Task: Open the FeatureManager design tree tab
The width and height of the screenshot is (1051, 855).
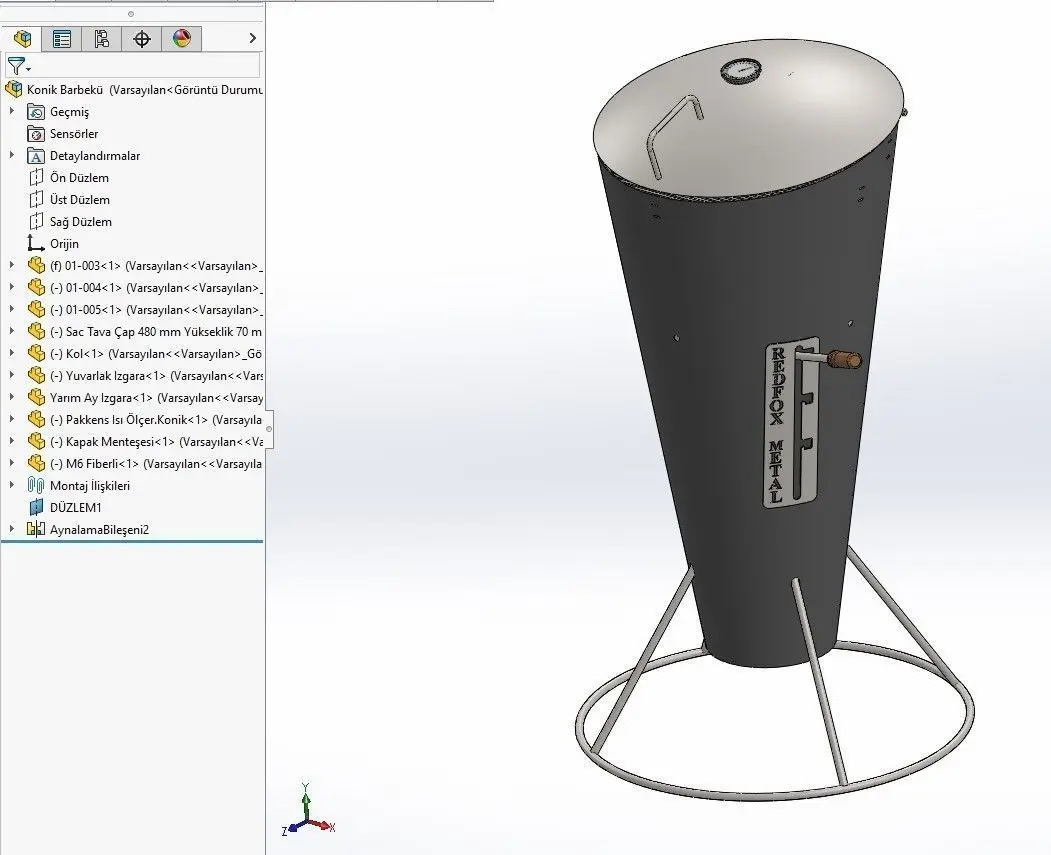Action: (x=22, y=39)
